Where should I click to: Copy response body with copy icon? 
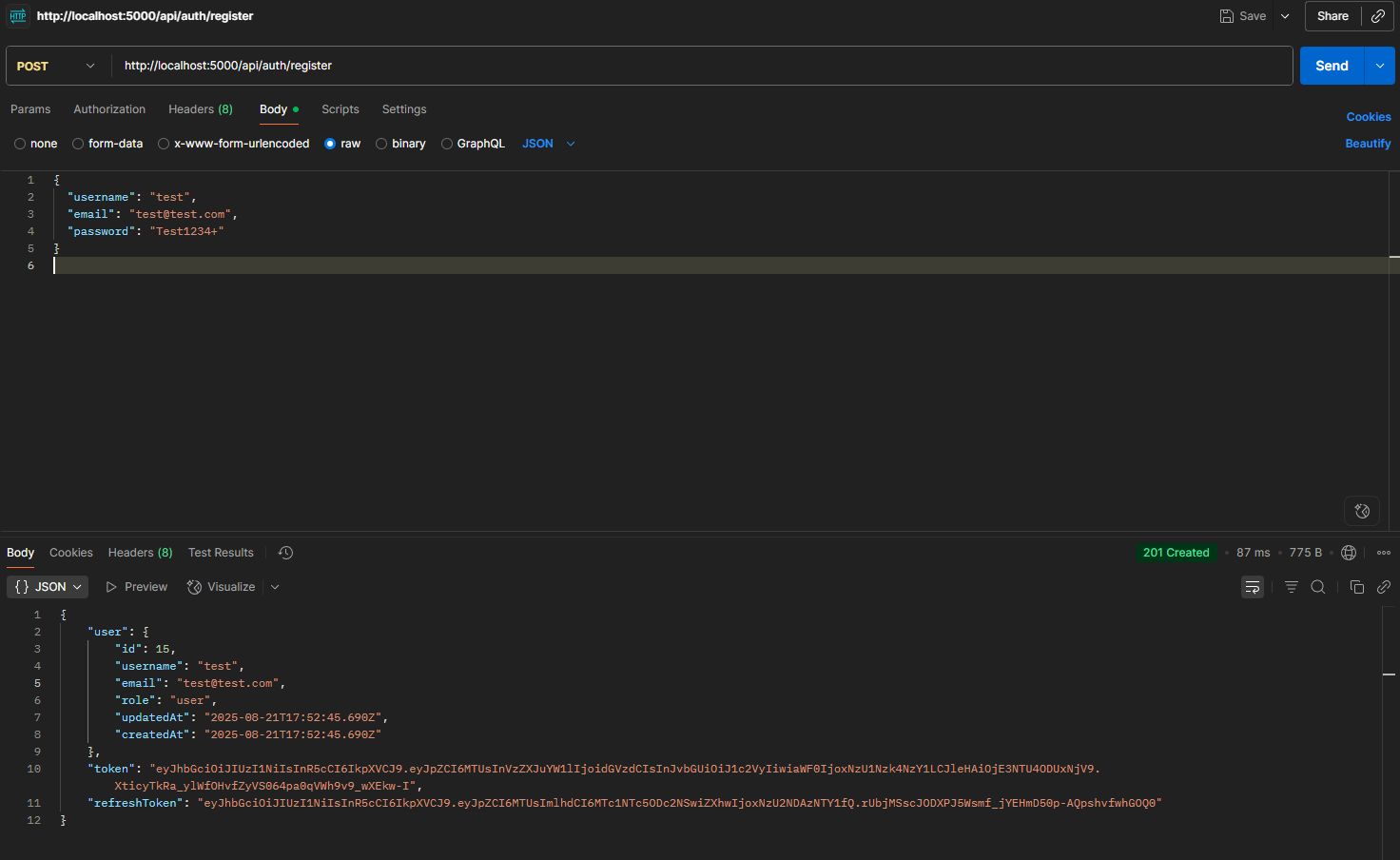(1357, 587)
